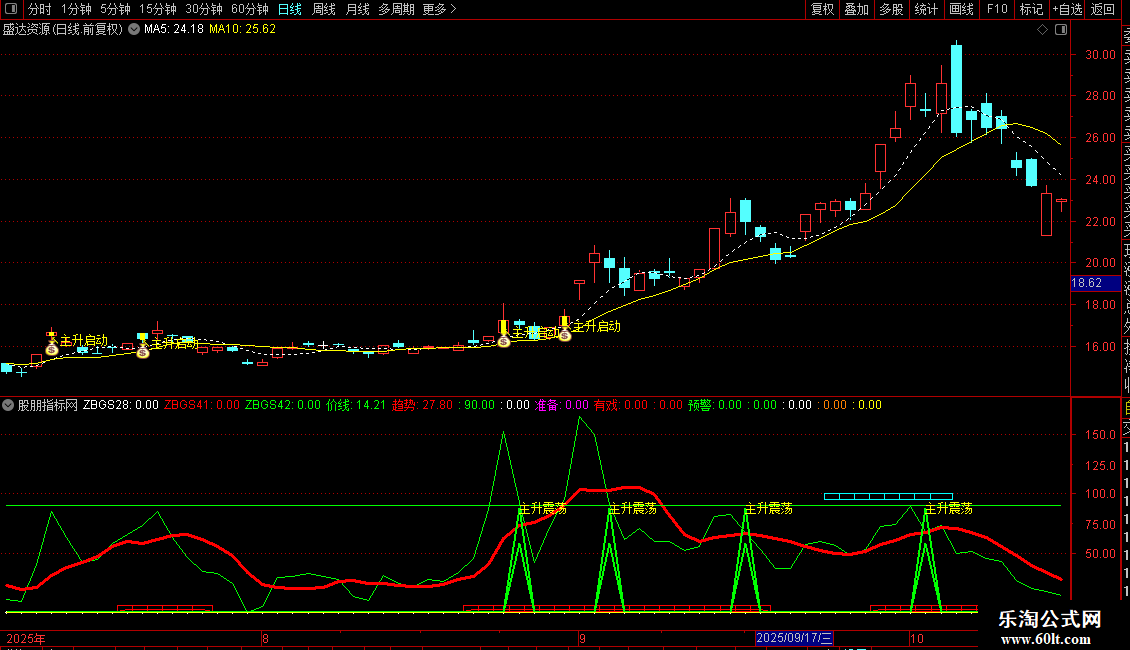Viewport: 1130px width, 650px height.
Task: Open the 股朋指标网 indicator dropdown icon
Action: click(x=8, y=405)
